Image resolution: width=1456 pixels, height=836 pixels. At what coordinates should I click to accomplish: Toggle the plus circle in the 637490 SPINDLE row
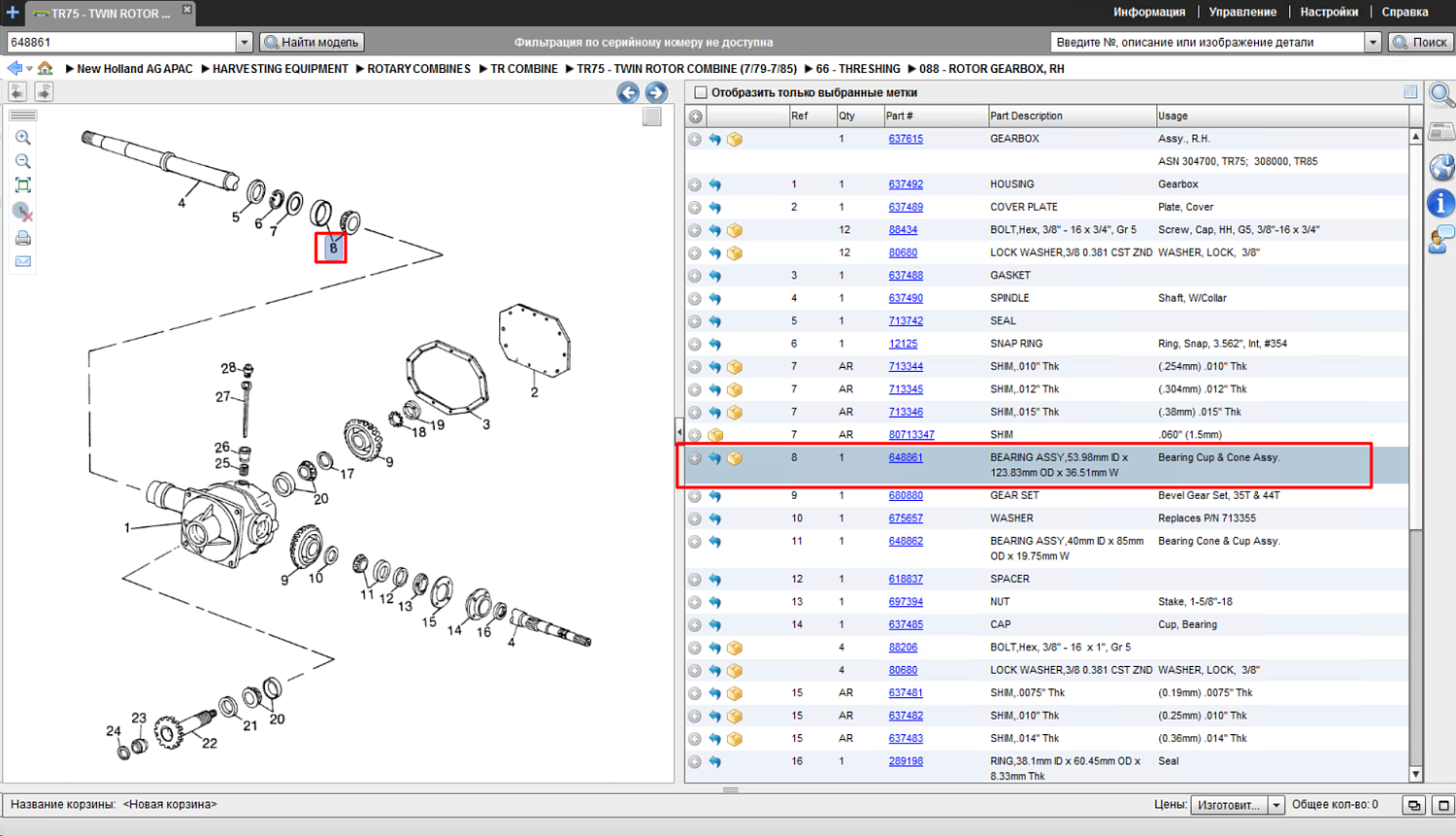pyautogui.click(x=695, y=299)
